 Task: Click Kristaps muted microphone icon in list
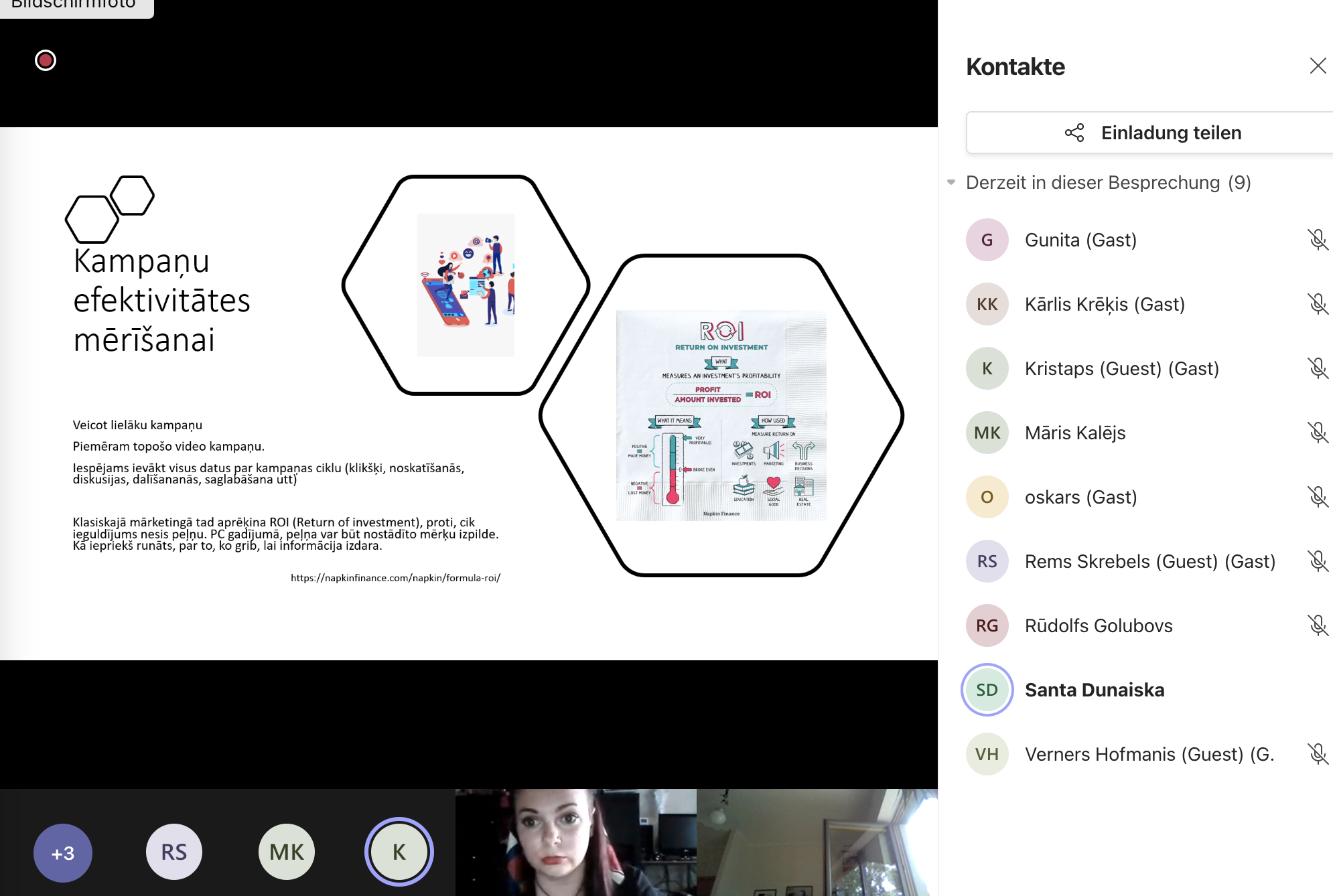1318,368
